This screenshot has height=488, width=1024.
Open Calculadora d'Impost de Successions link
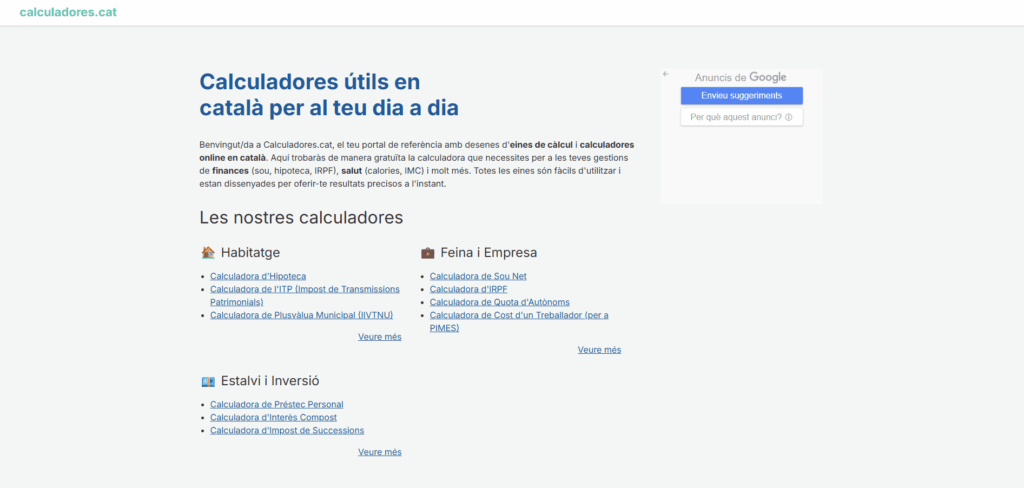coord(287,431)
